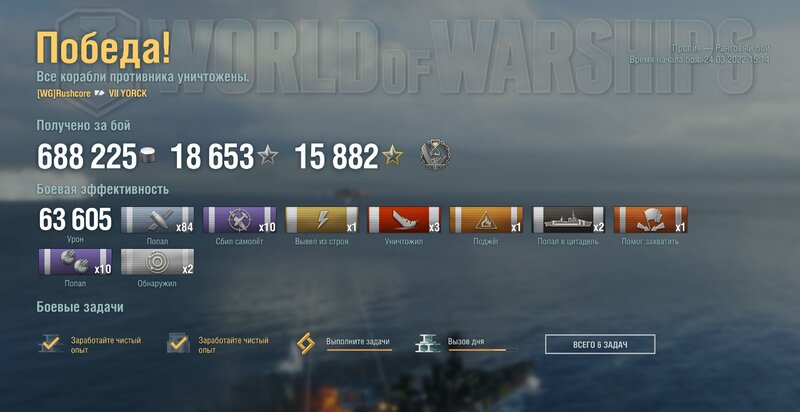Click the 688 225 credits earned value
The height and width of the screenshot is (412, 800).
pyautogui.click(x=87, y=157)
